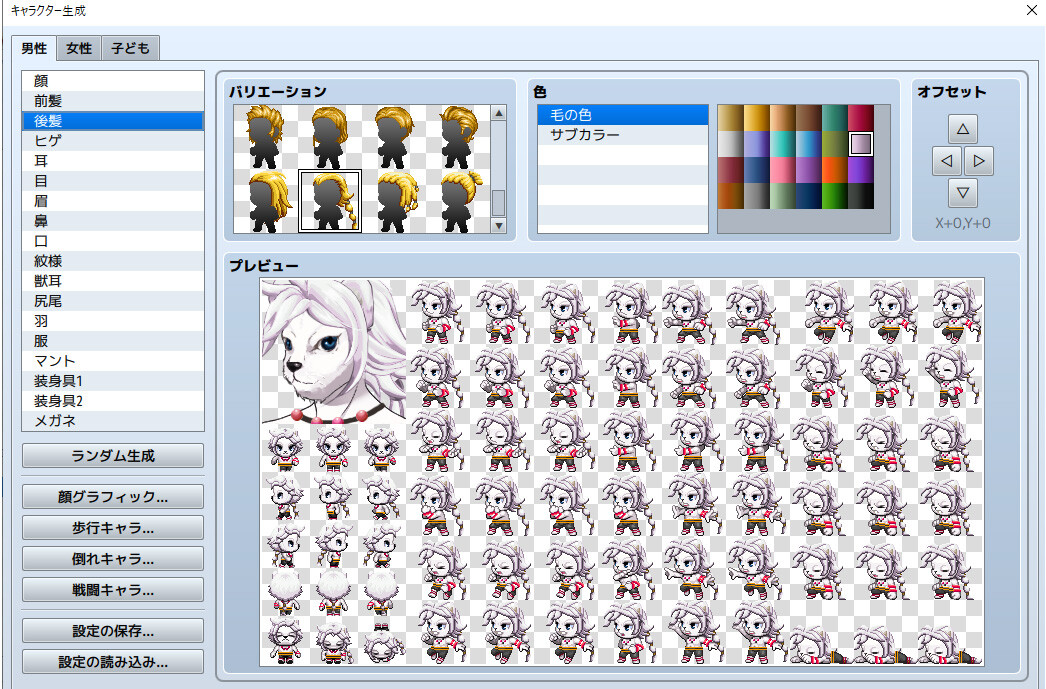Viewport: 1046px width, 689px height.
Task: Select 服 in the parts list
Action: tap(112, 340)
